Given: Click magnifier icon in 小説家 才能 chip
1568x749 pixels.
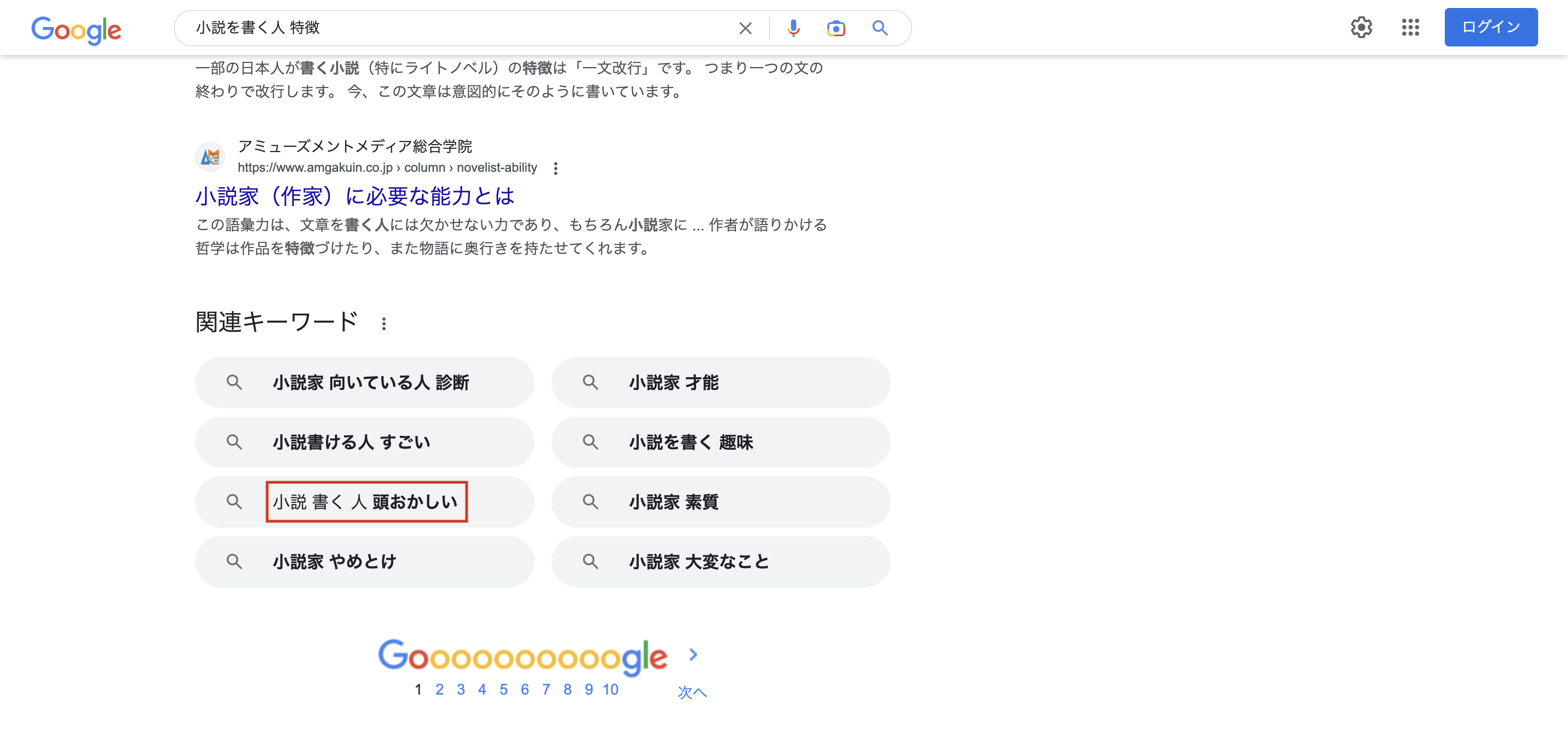Looking at the screenshot, I should point(590,383).
